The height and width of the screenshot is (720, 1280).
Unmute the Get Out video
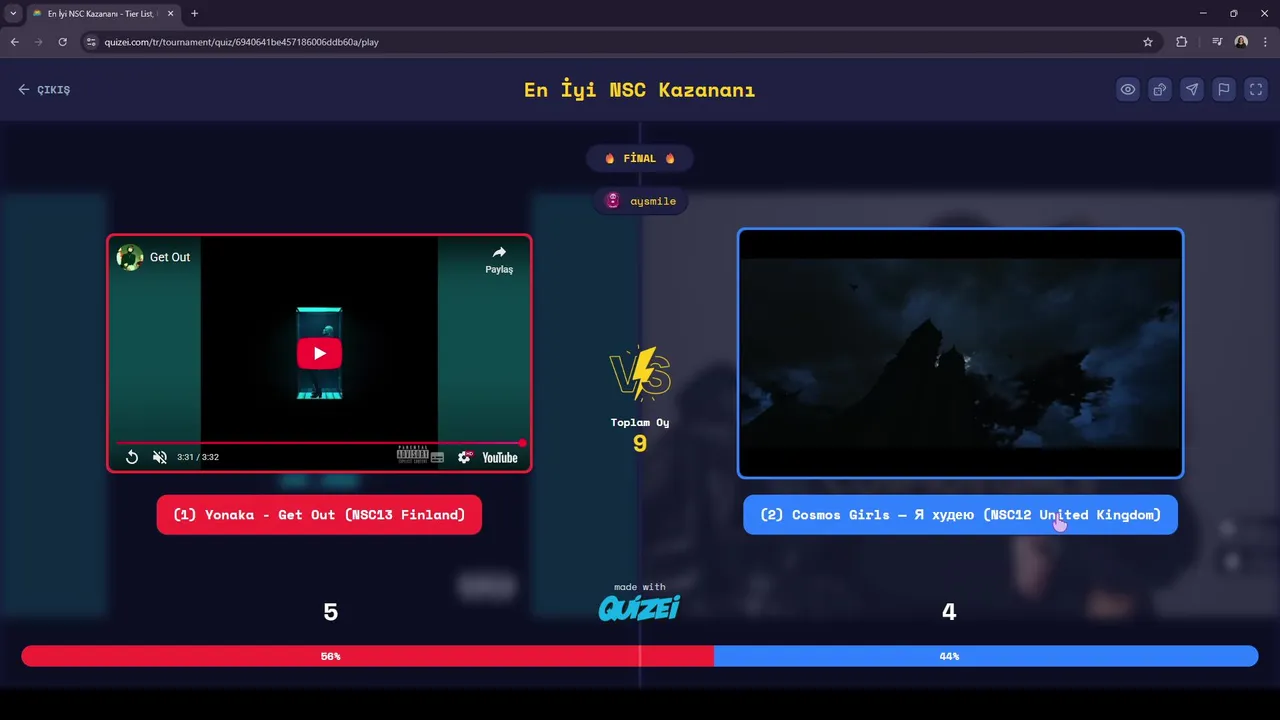159,457
